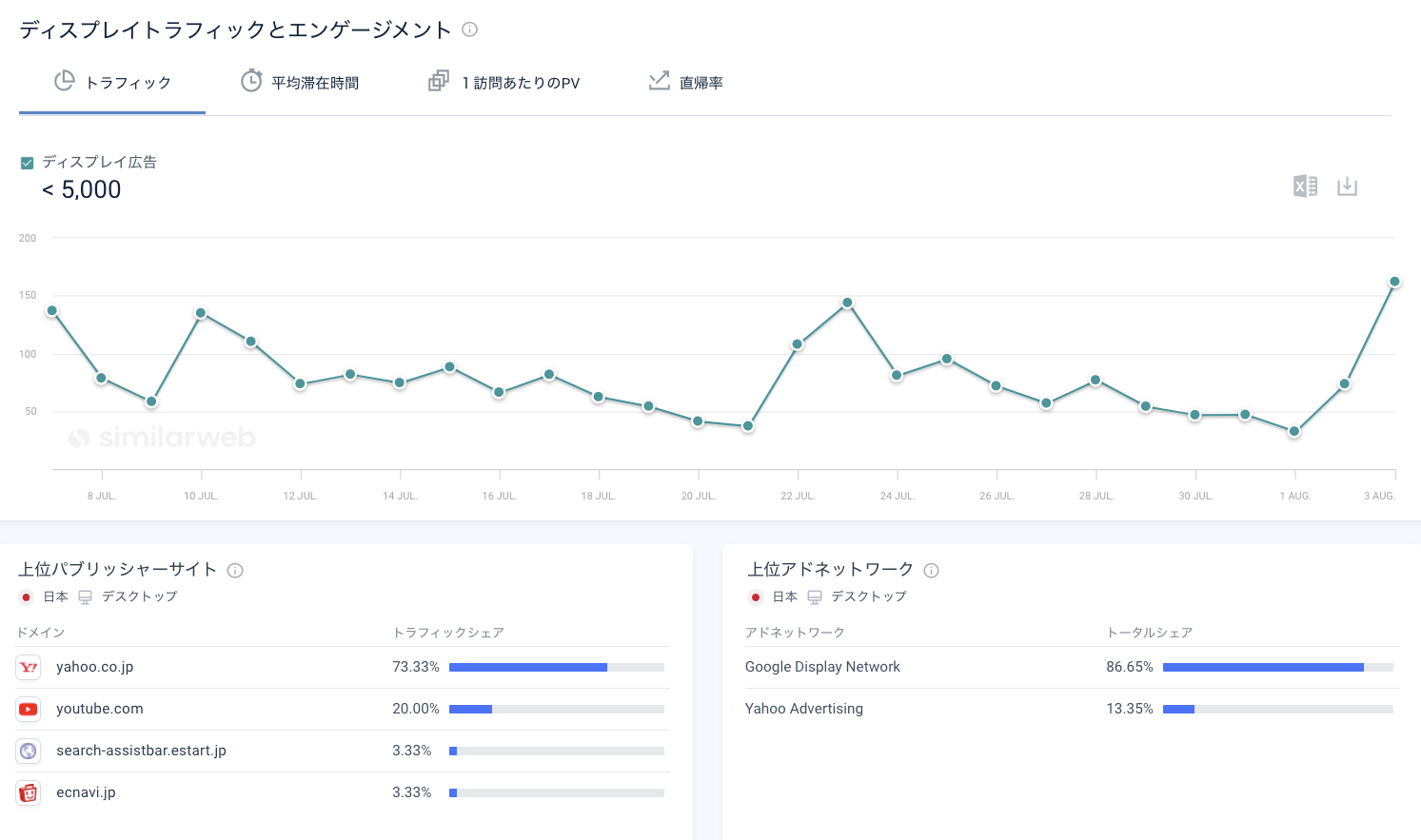The width and height of the screenshot is (1421, 840).
Task: Open info tooltip for 上位パブリッシャーサイト
Action: [x=235, y=571]
